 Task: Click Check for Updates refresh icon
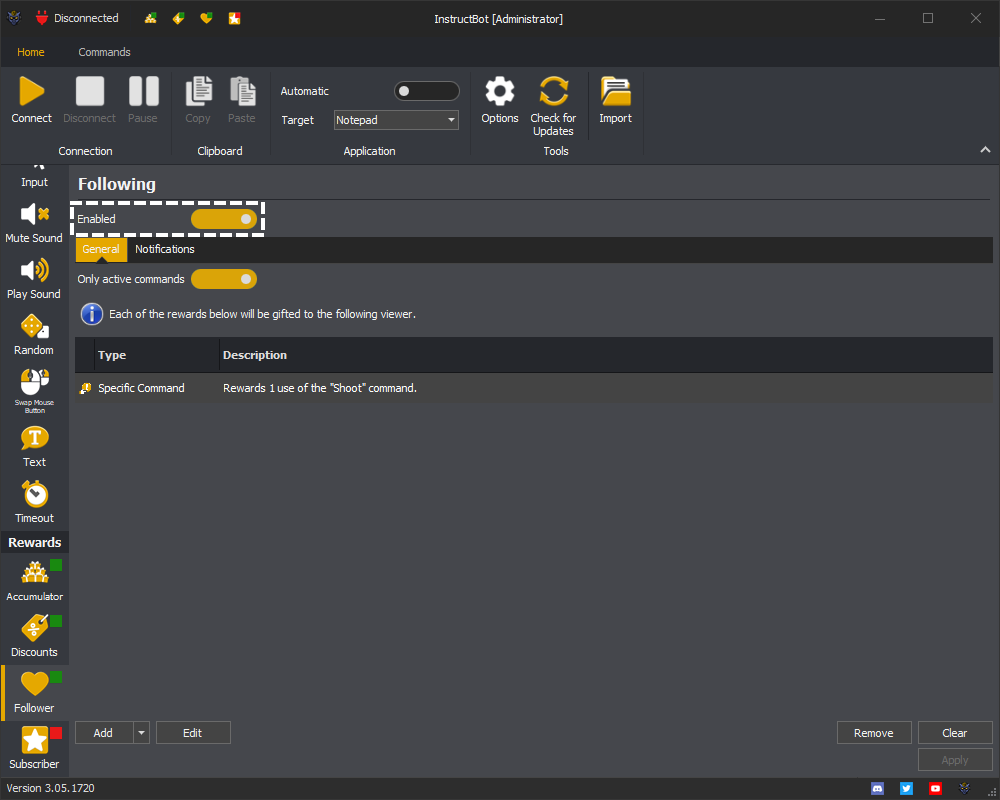pos(553,91)
